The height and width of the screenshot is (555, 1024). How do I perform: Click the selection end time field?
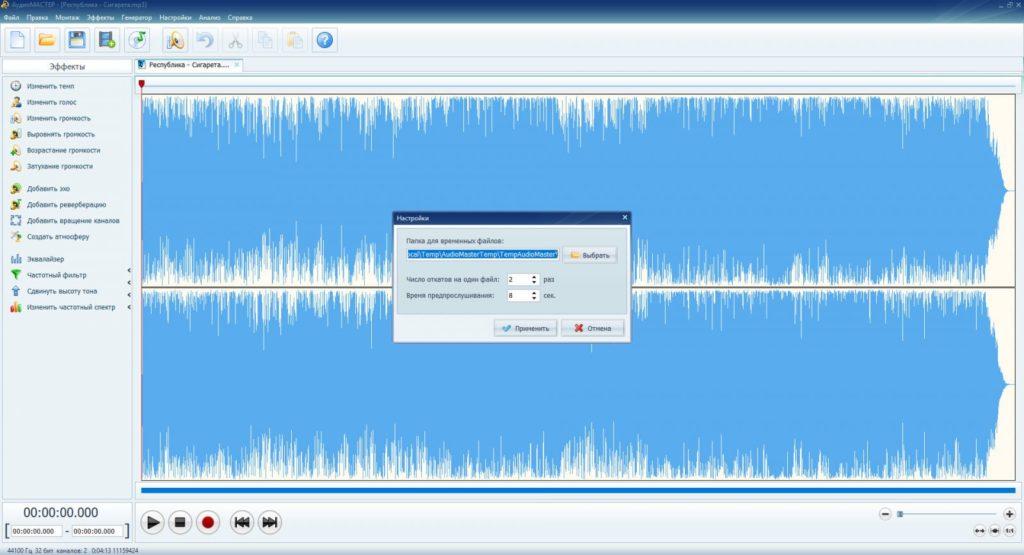click(x=97, y=531)
